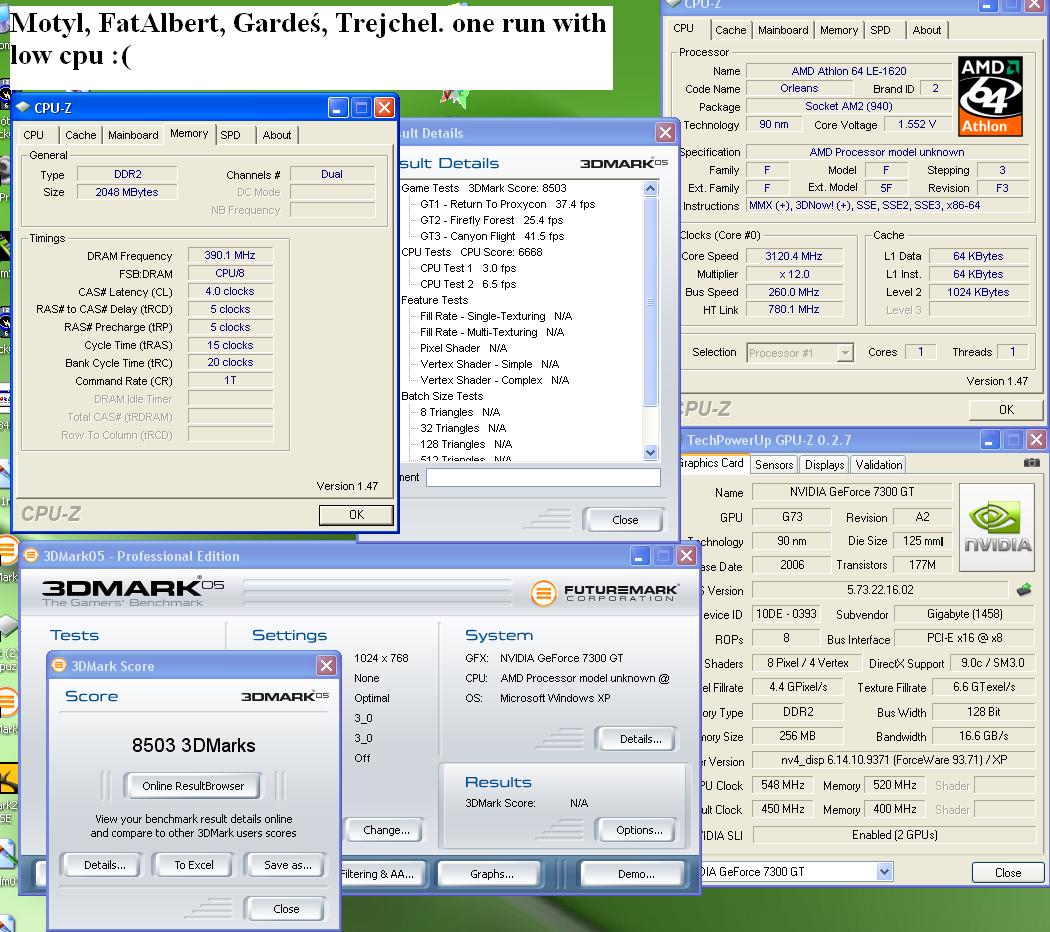1050x932 pixels.
Task: Click Save as button in score dialog
Action: click(287, 865)
